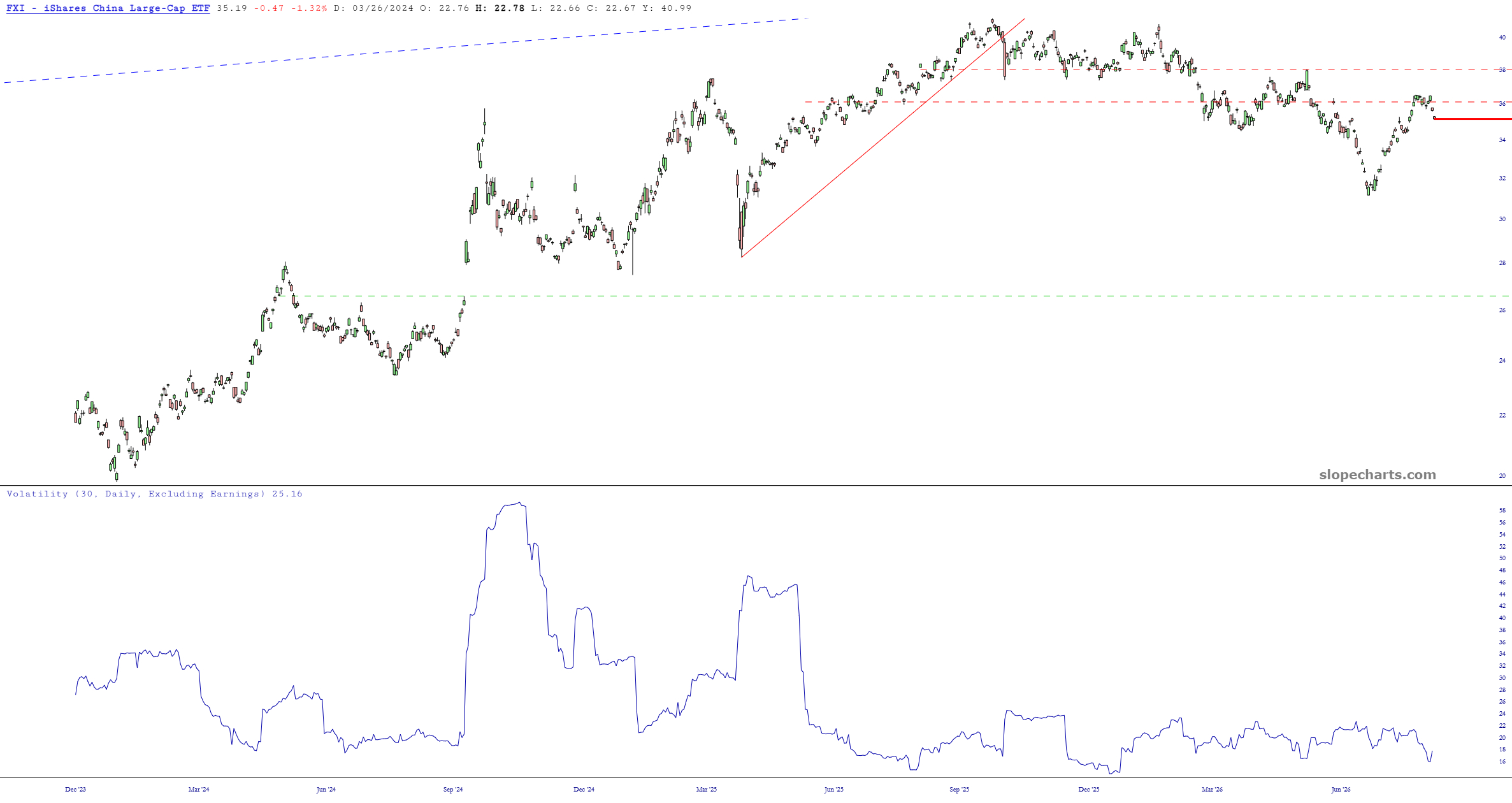Viewport: 1512px width, 803px height.
Task: Click the 34 label on the price axis
Action: pyautogui.click(x=1502, y=140)
